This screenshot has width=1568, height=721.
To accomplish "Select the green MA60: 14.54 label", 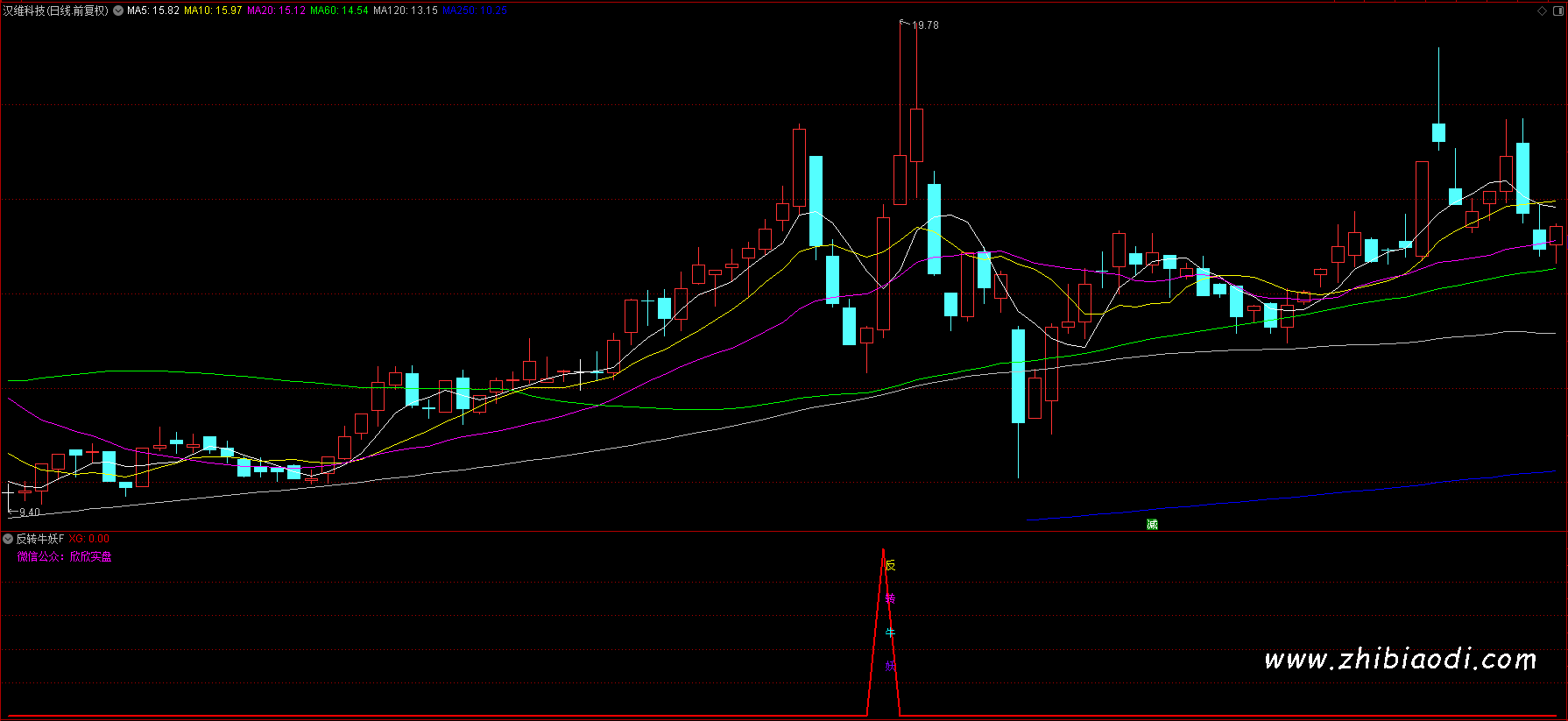I will [x=339, y=11].
